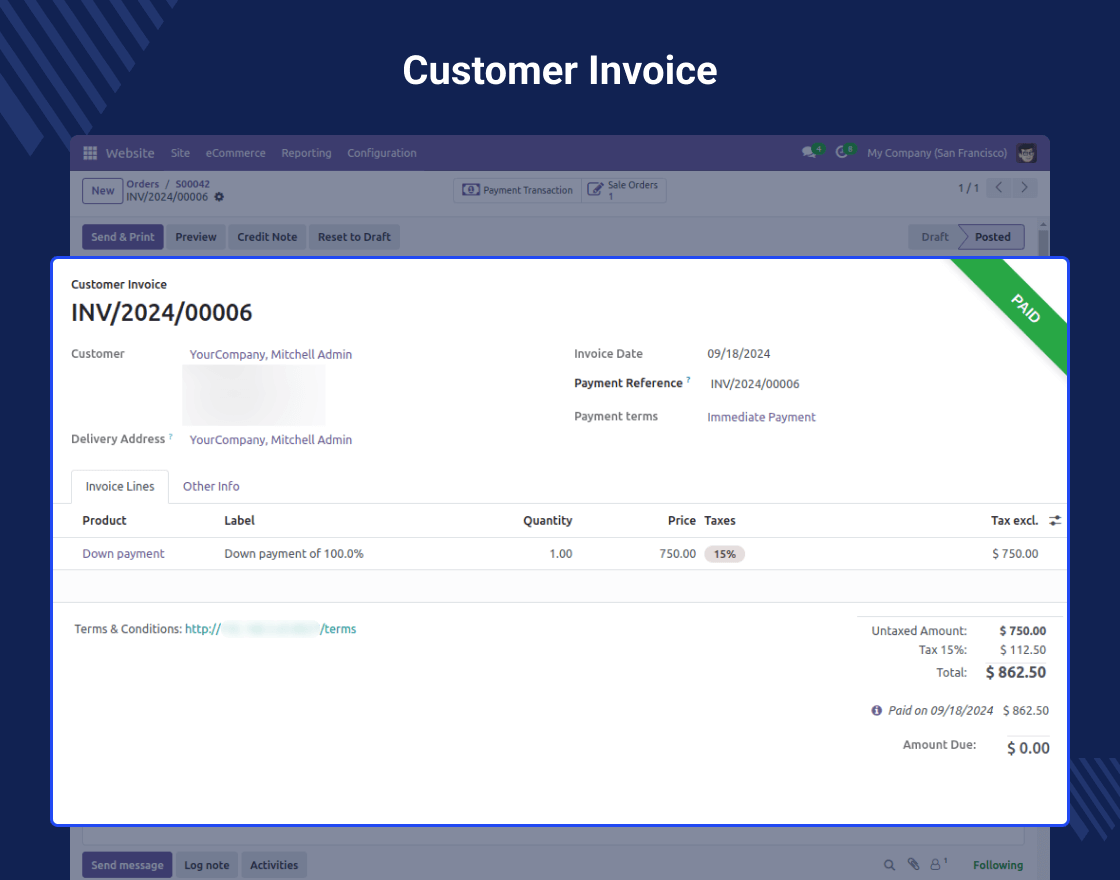1120x880 pixels.
Task: Click Send message button
Action: (127, 865)
